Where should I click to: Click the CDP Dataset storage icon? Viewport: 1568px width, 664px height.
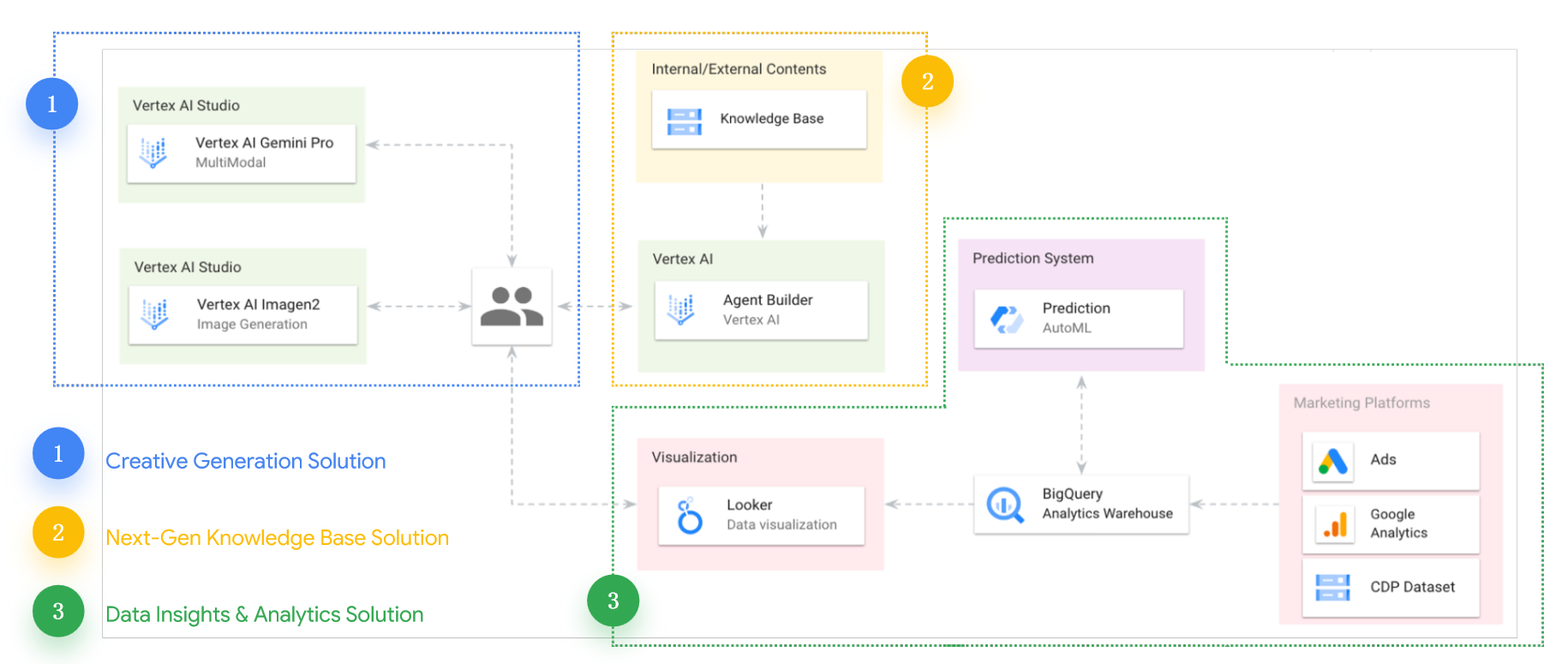pyautogui.click(x=1332, y=588)
